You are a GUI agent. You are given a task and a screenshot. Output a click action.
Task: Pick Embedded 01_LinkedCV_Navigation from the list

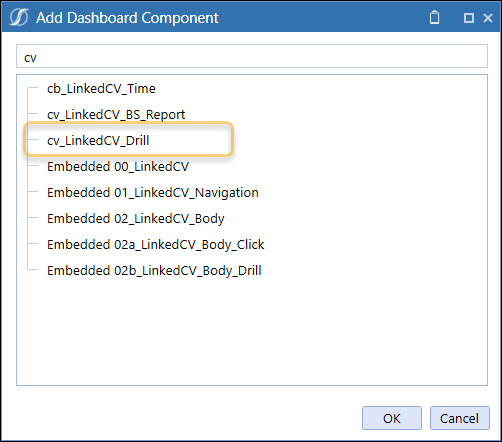pyautogui.click(x=153, y=193)
